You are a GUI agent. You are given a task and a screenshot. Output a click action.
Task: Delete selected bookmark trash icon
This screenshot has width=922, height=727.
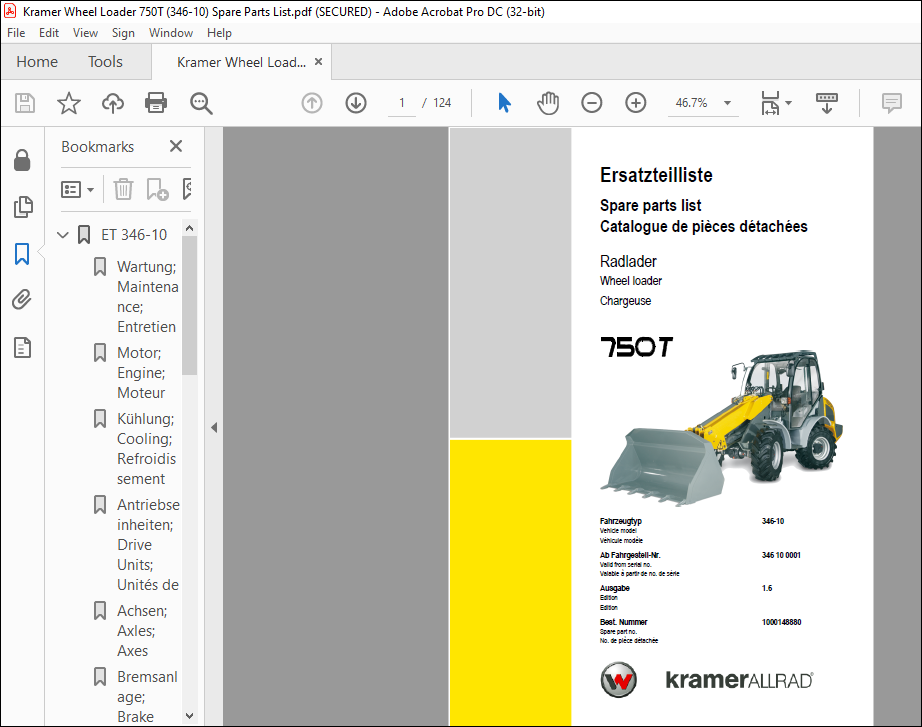(123, 189)
